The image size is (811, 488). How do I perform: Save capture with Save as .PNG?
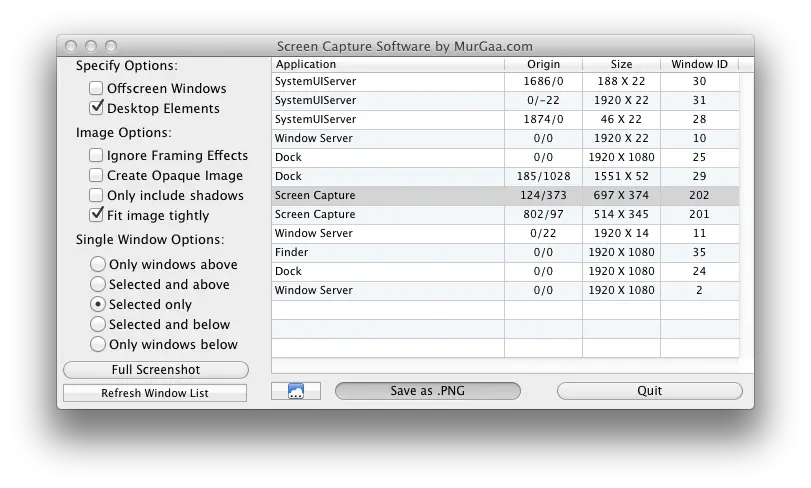428,391
